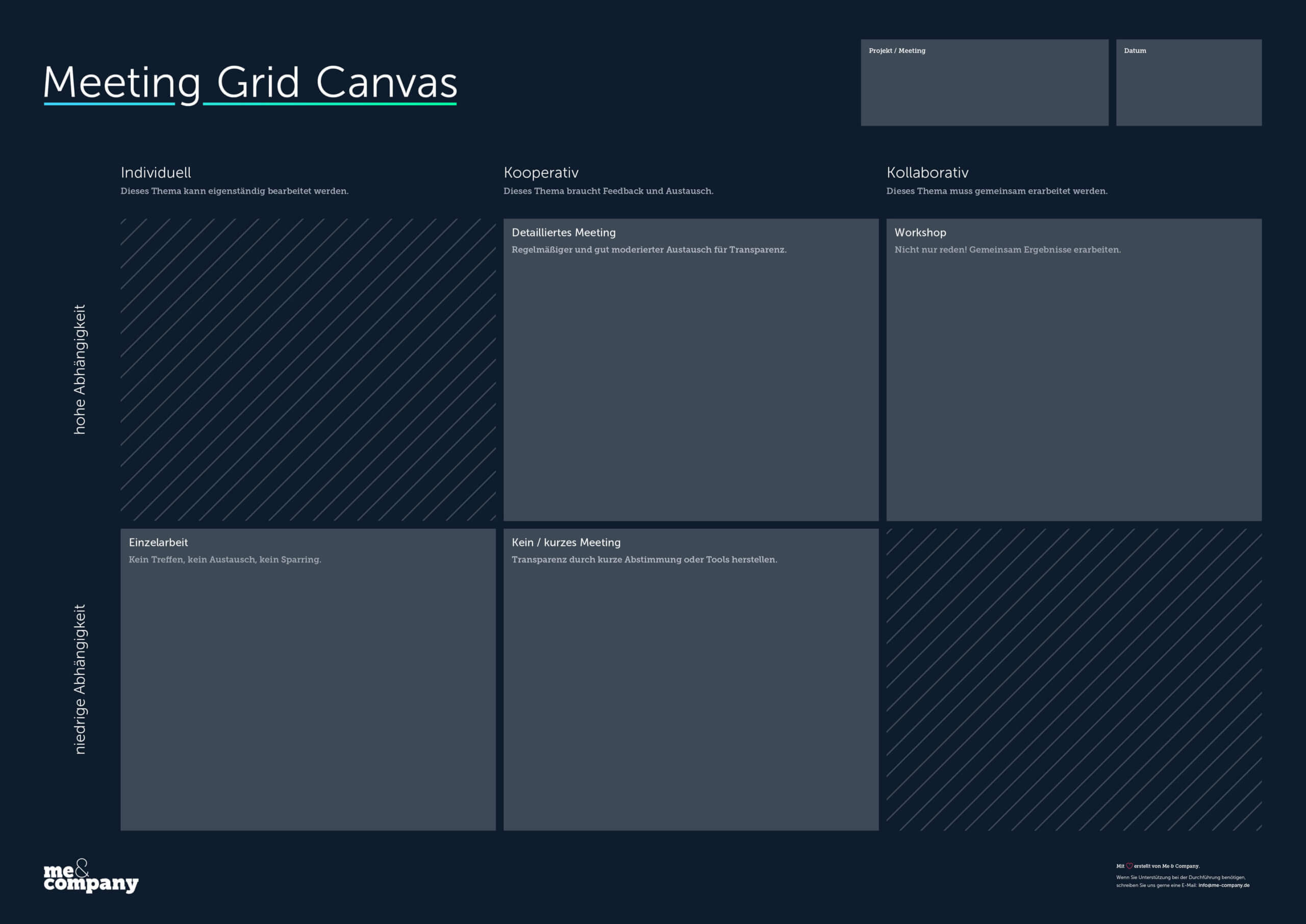1306x924 pixels.
Task: Click the Projekt / Meeting input box
Action: point(984,83)
